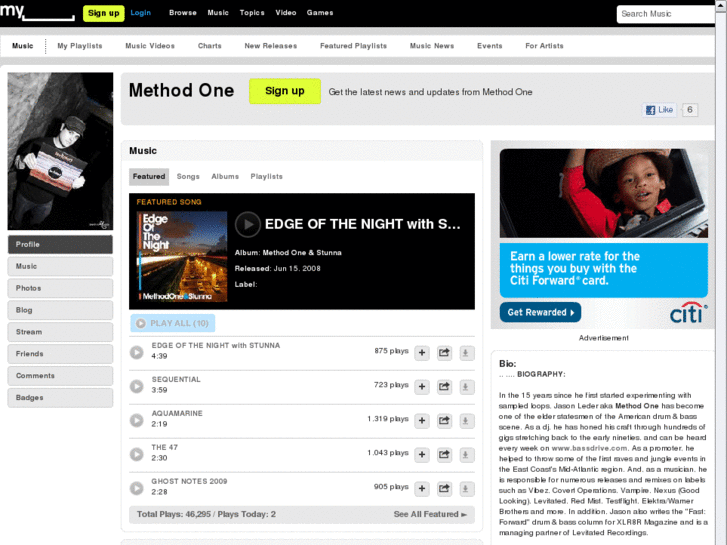Click the Search Music field

pyautogui.click(x=666, y=14)
